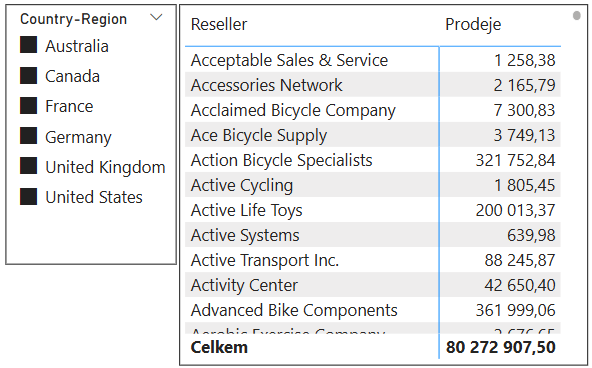592x368 pixels.
Task: Select the Activity Center reseller
Action: [x=244, y=285]
